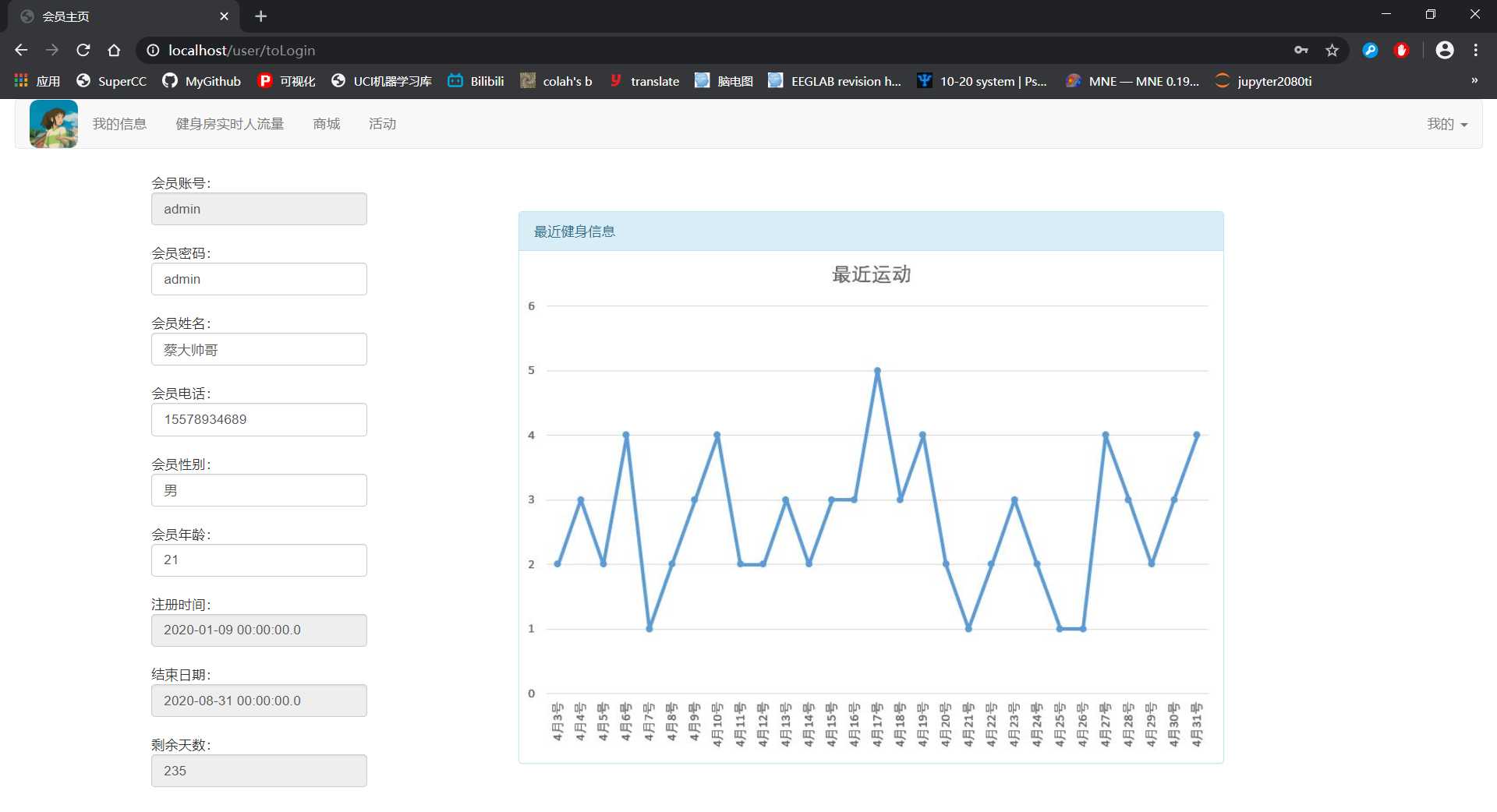1497x812 pixels.
Task: Show more bookmarks chevron
Action: (1474, 80)
